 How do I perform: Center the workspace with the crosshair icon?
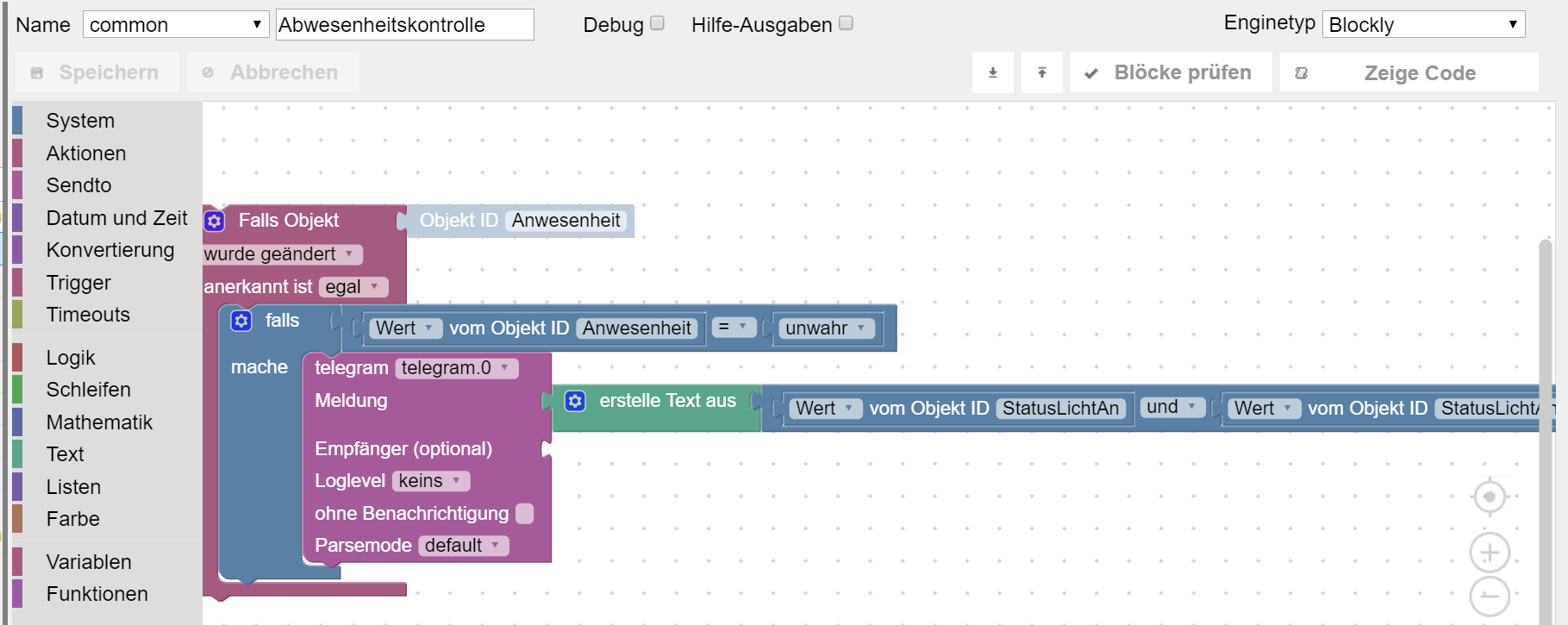pyautogui.click(x=1489, y=497)
